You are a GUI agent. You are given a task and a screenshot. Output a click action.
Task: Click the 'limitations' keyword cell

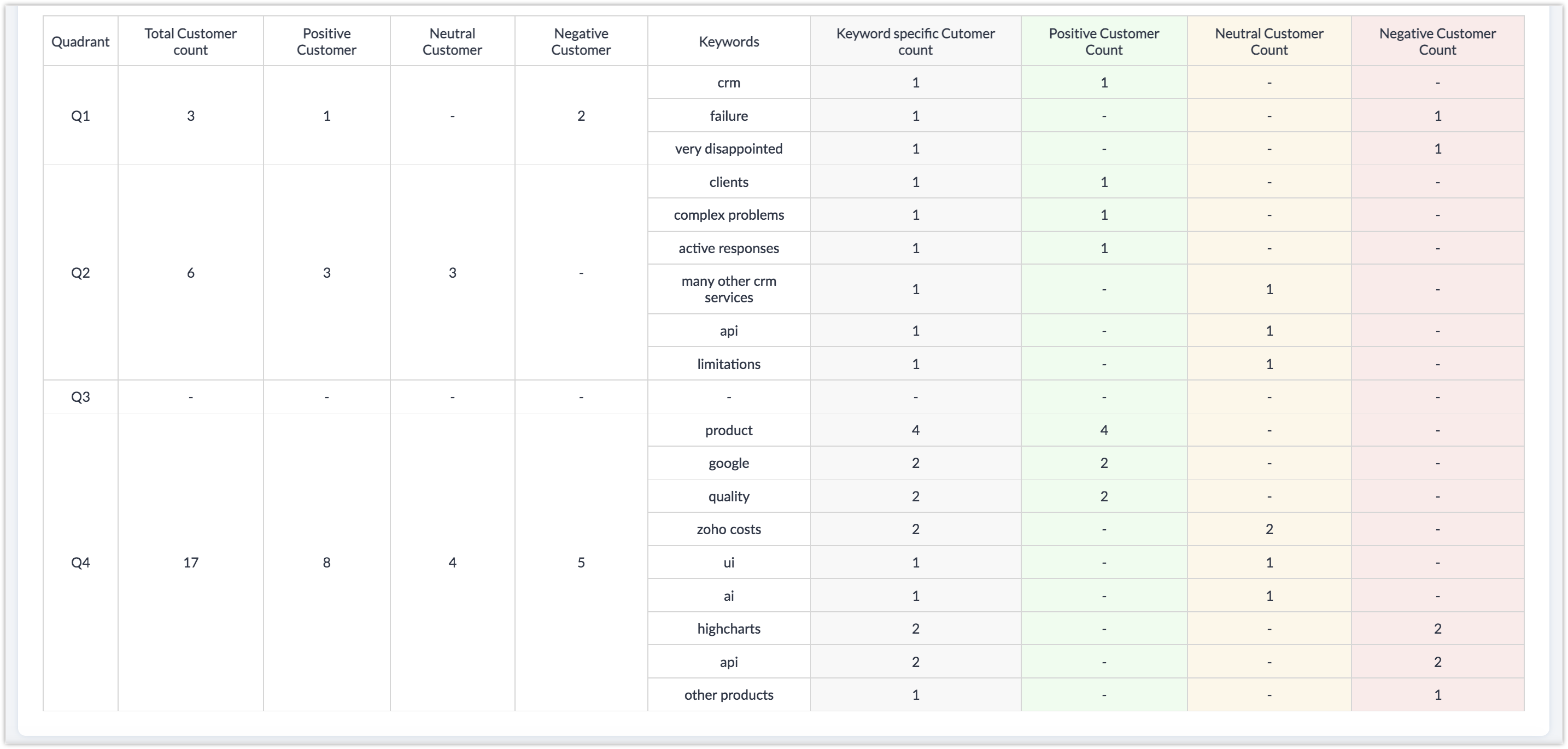[729, 364]
